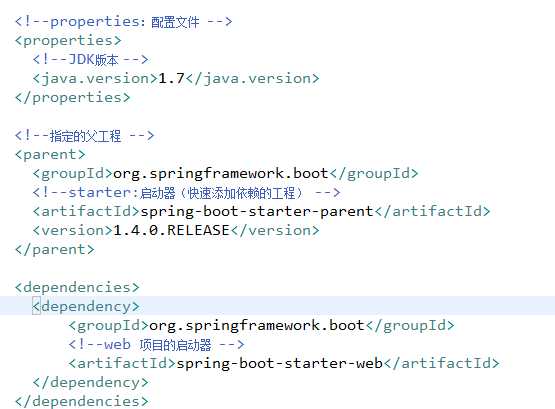Image resolution: width=555 pixels, height=409 pixels.
Task: Click the opening <parent> tag
Action: [50, 155]
